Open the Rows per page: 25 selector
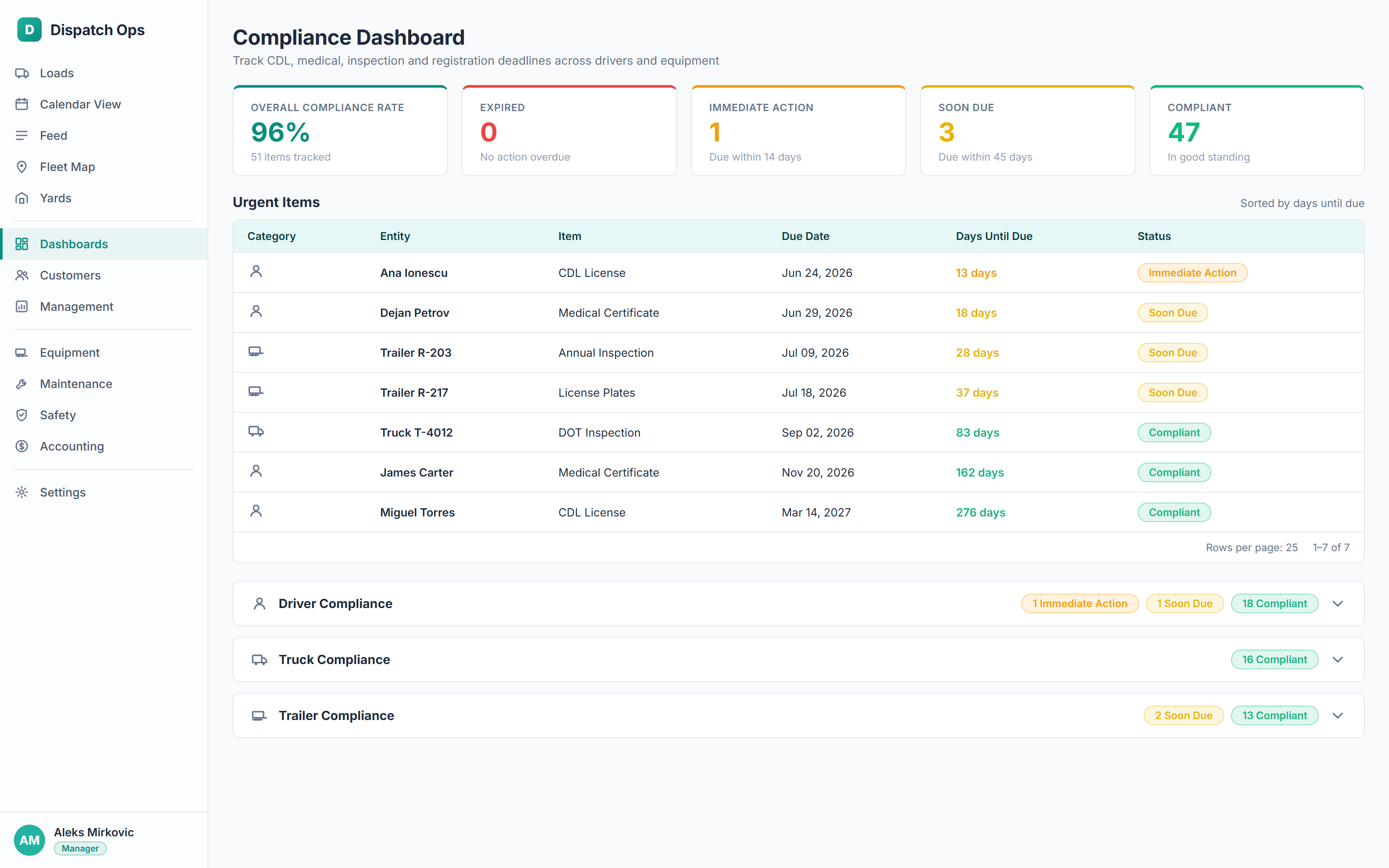The width and height of the screenshot is (1389, 868). (x=1251, y=548)
